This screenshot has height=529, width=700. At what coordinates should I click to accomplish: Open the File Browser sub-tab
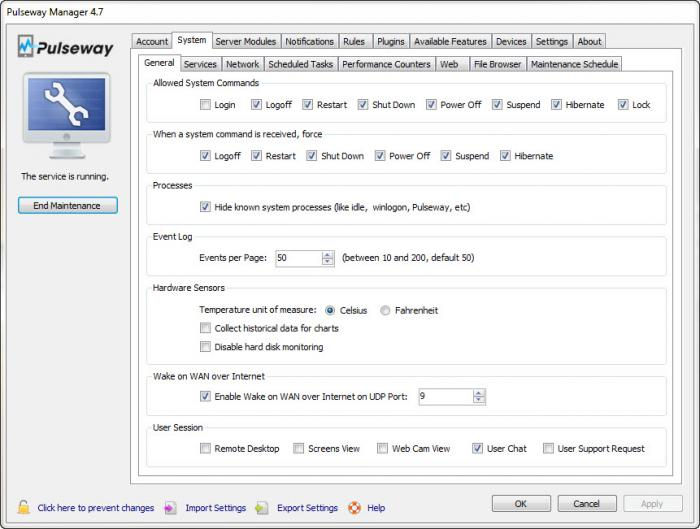498,64
